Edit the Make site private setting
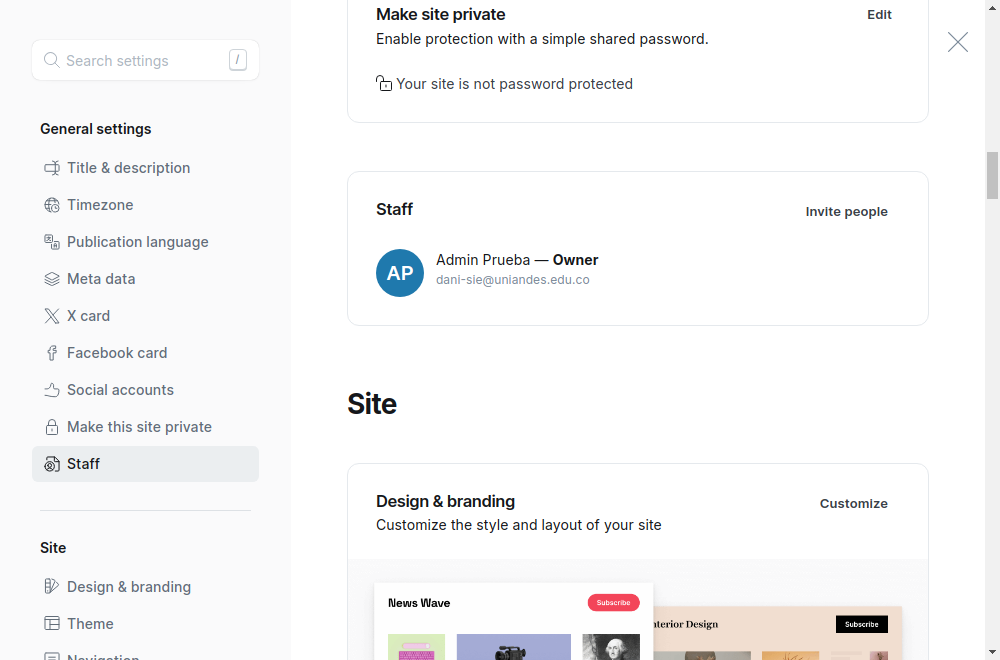Screen dimensions: 1000x660 (x=879, y=15)
